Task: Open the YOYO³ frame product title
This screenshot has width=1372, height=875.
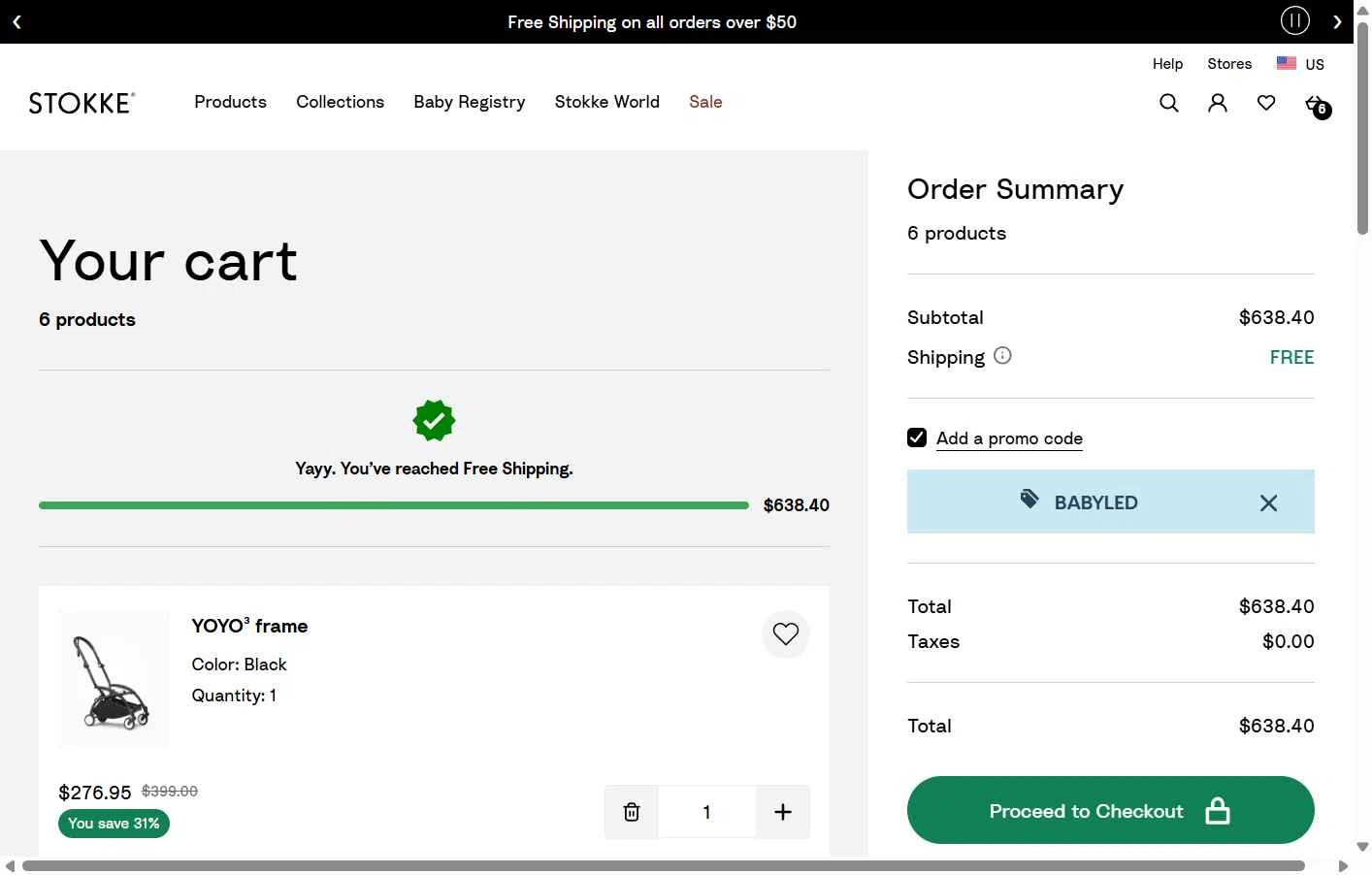Action: 249,626
